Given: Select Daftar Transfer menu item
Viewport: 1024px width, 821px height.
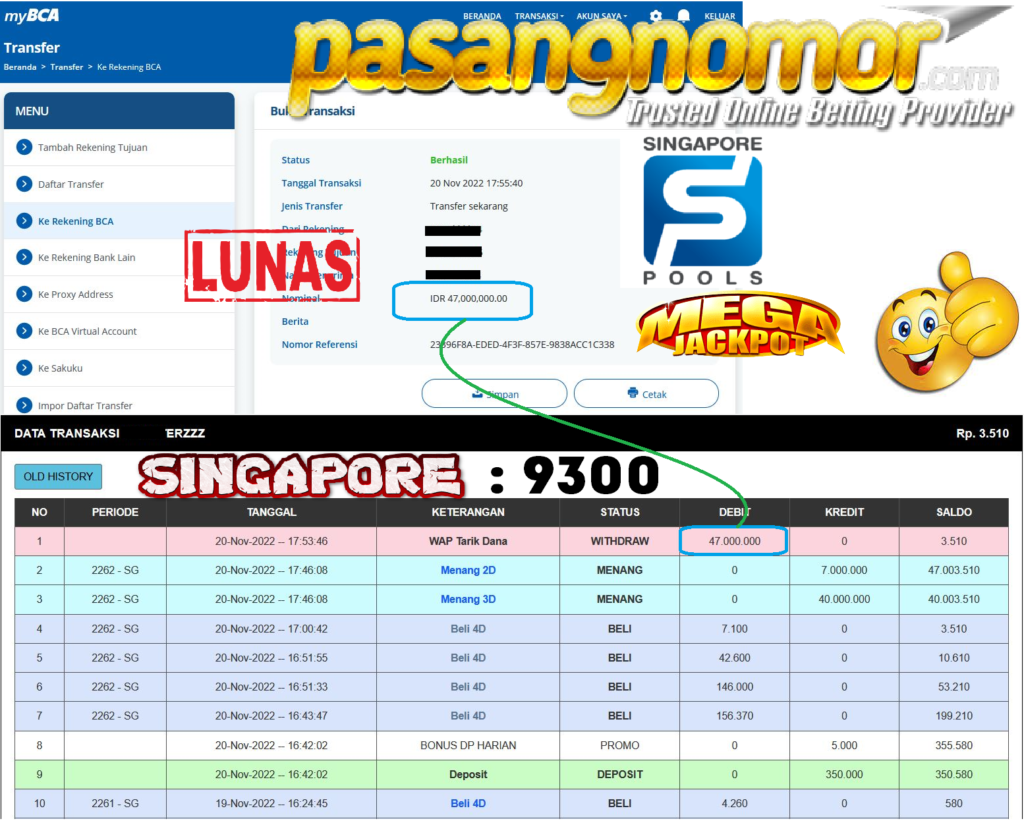Looking at the screenshot, I should [x=119, y=184].
